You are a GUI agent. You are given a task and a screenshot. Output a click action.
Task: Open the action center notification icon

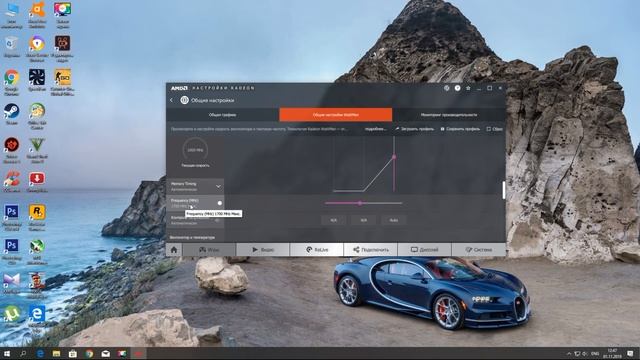click(631, 353)
